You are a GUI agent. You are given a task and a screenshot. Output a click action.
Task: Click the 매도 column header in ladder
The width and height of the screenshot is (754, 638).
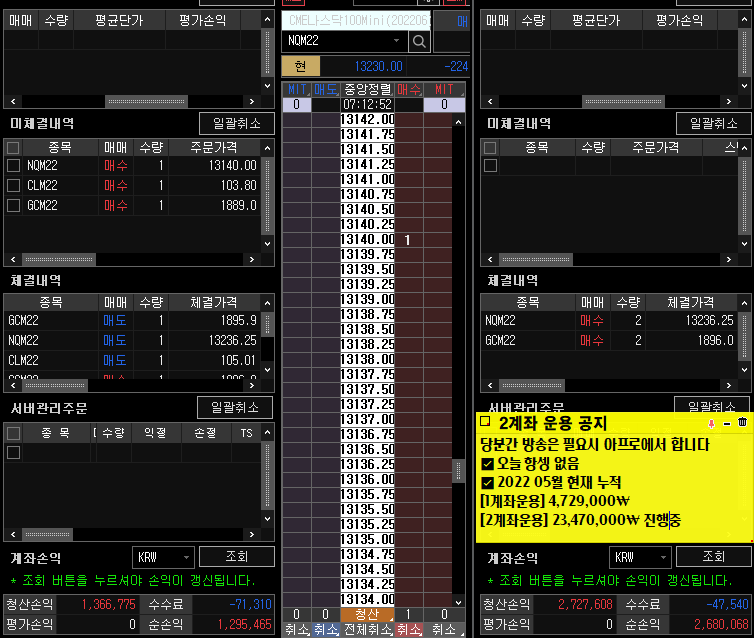tap(326, 89)
